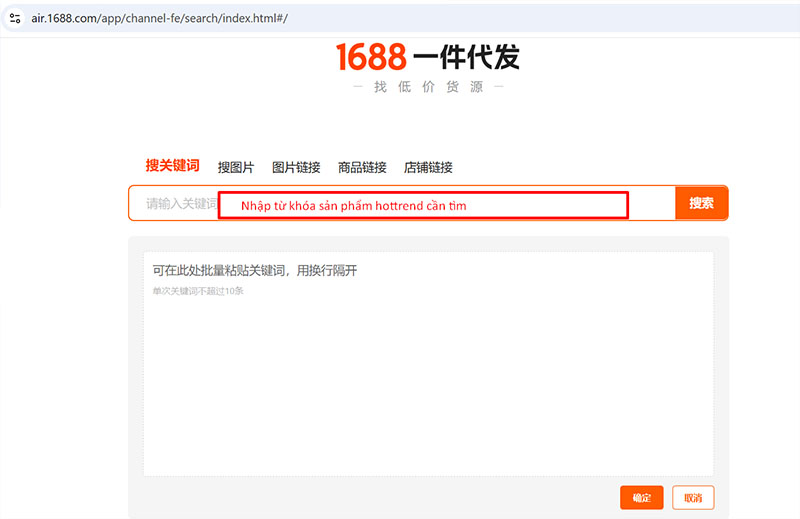Click the 一件代发 logo text
Viewport: 800px width, 519px height.
click(467, 57)
